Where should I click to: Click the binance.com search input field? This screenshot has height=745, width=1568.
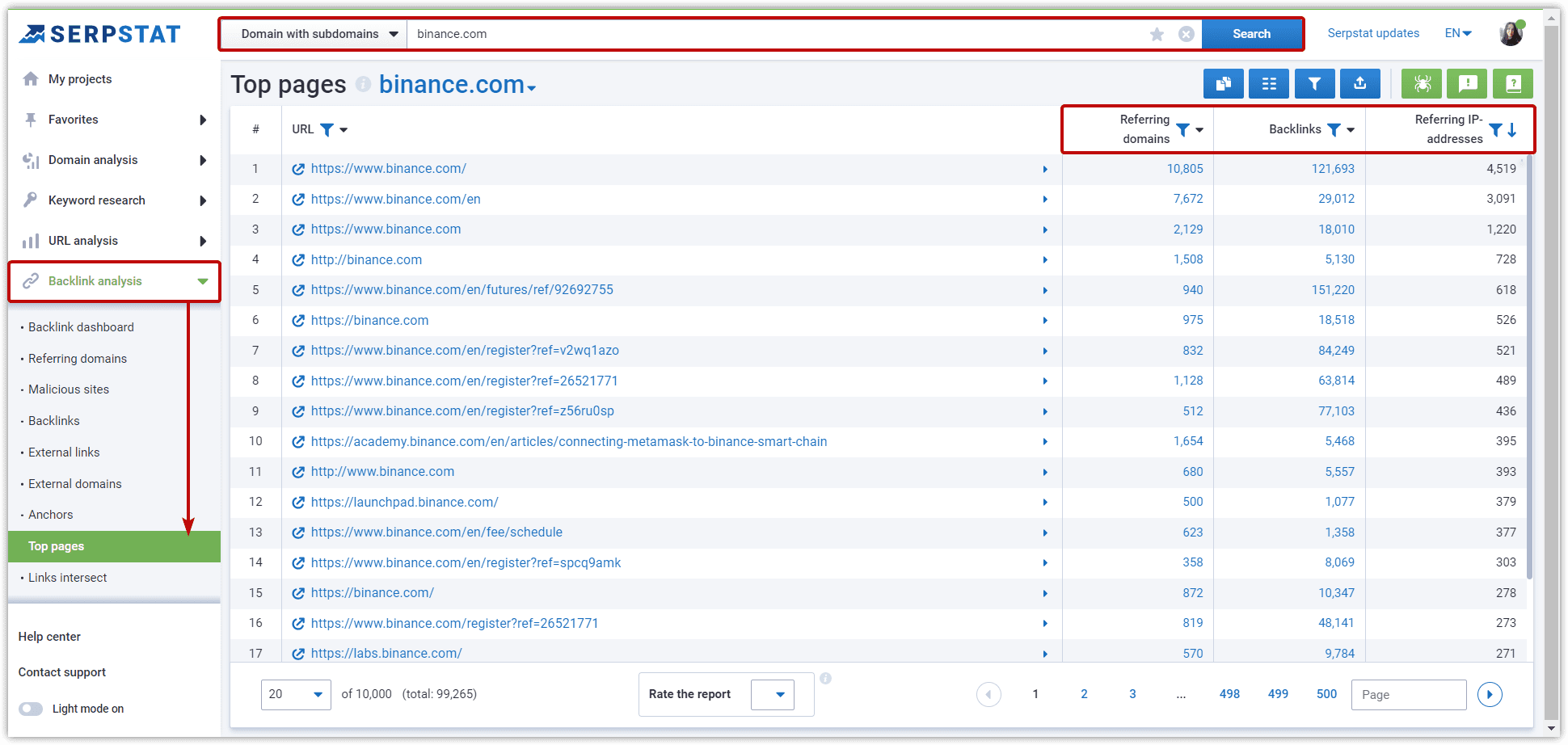pyautogui.click(x=776, y=34)
